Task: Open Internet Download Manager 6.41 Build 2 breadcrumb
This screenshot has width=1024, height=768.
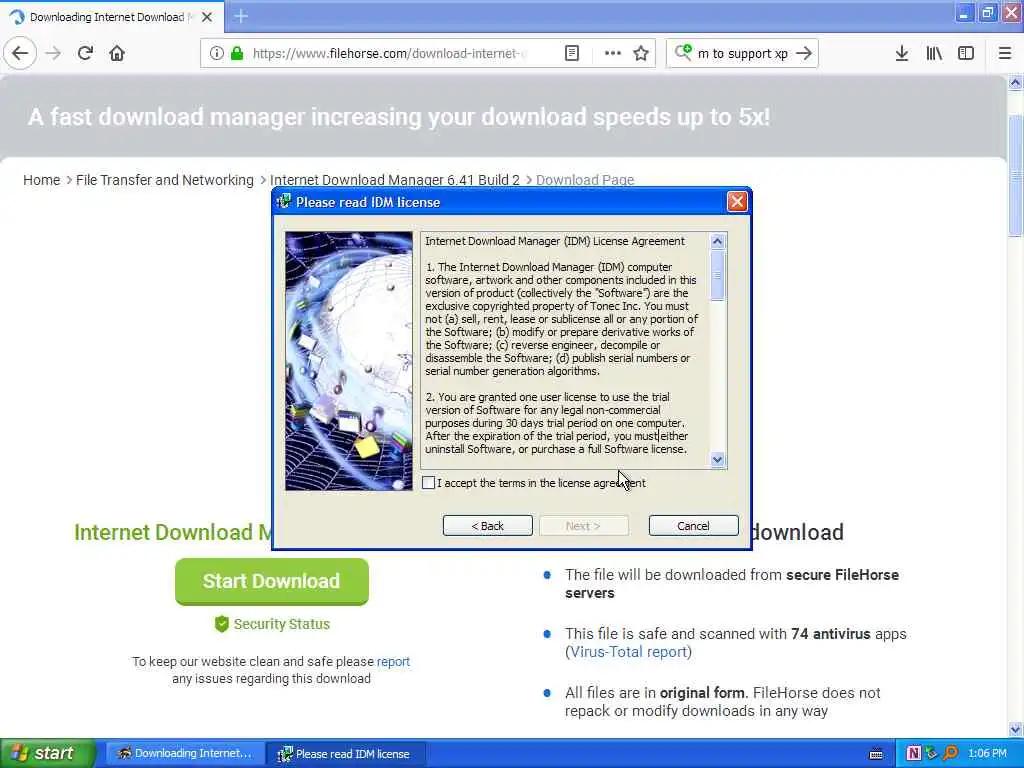Action: pyautogui.click(x=395, y=180)
